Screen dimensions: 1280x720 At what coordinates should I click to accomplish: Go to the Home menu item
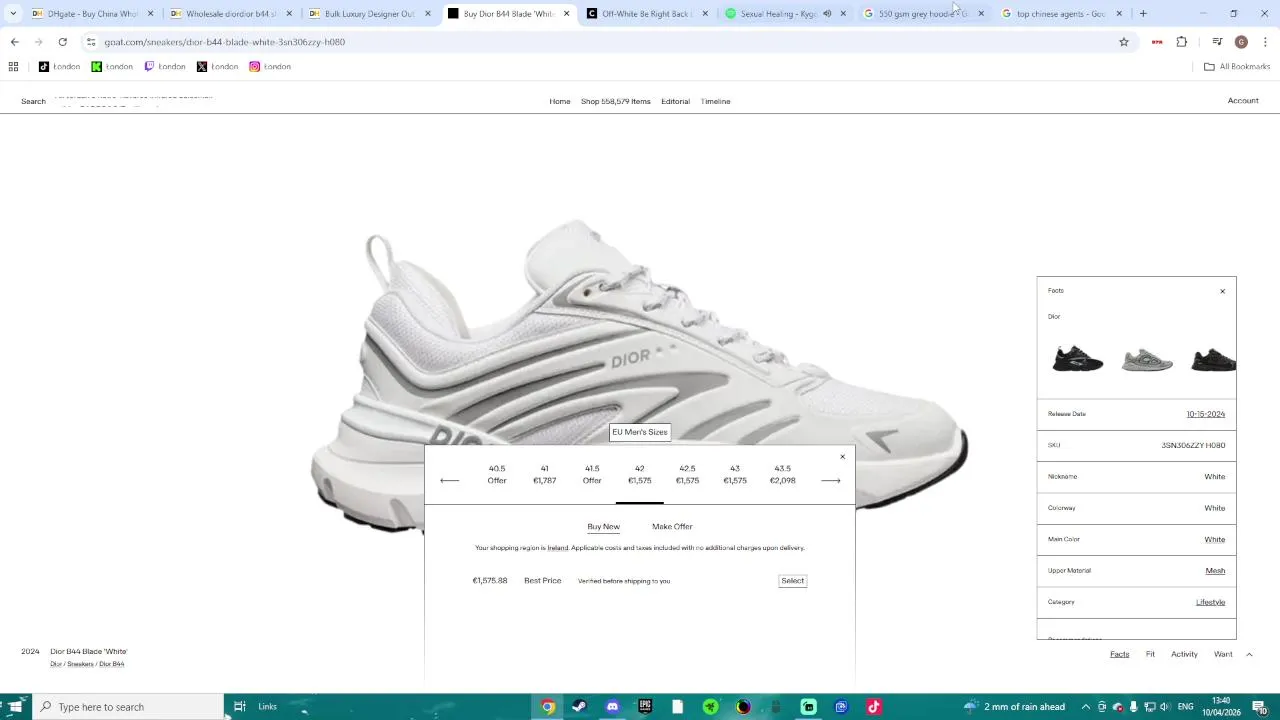click(x=560, y=101)
